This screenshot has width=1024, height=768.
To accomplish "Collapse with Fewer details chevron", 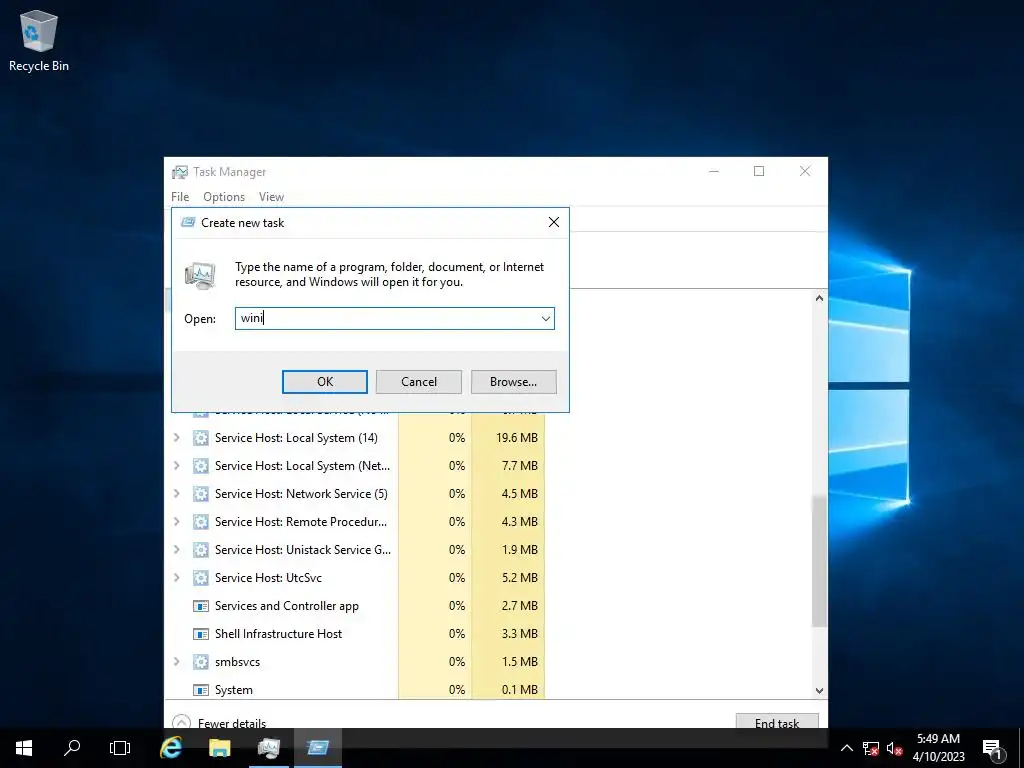I will pyautogui.click(x=182, y=722).
